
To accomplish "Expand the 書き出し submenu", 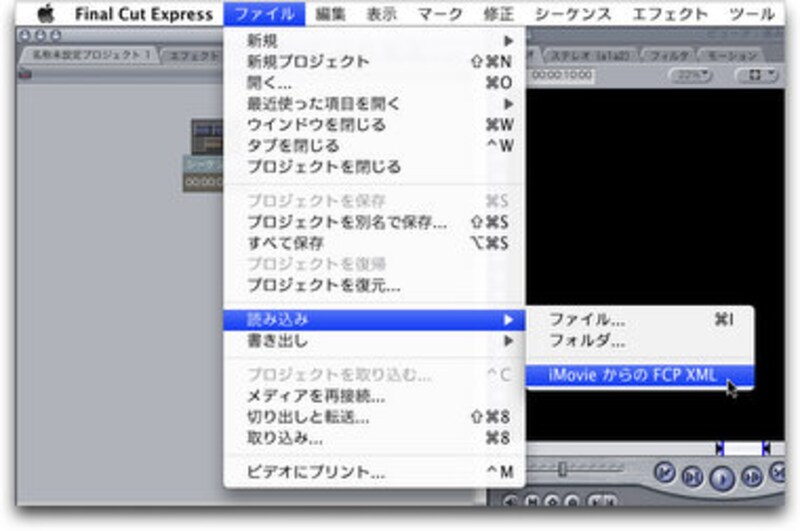I will pyautogui.click(x=380, y=341).
